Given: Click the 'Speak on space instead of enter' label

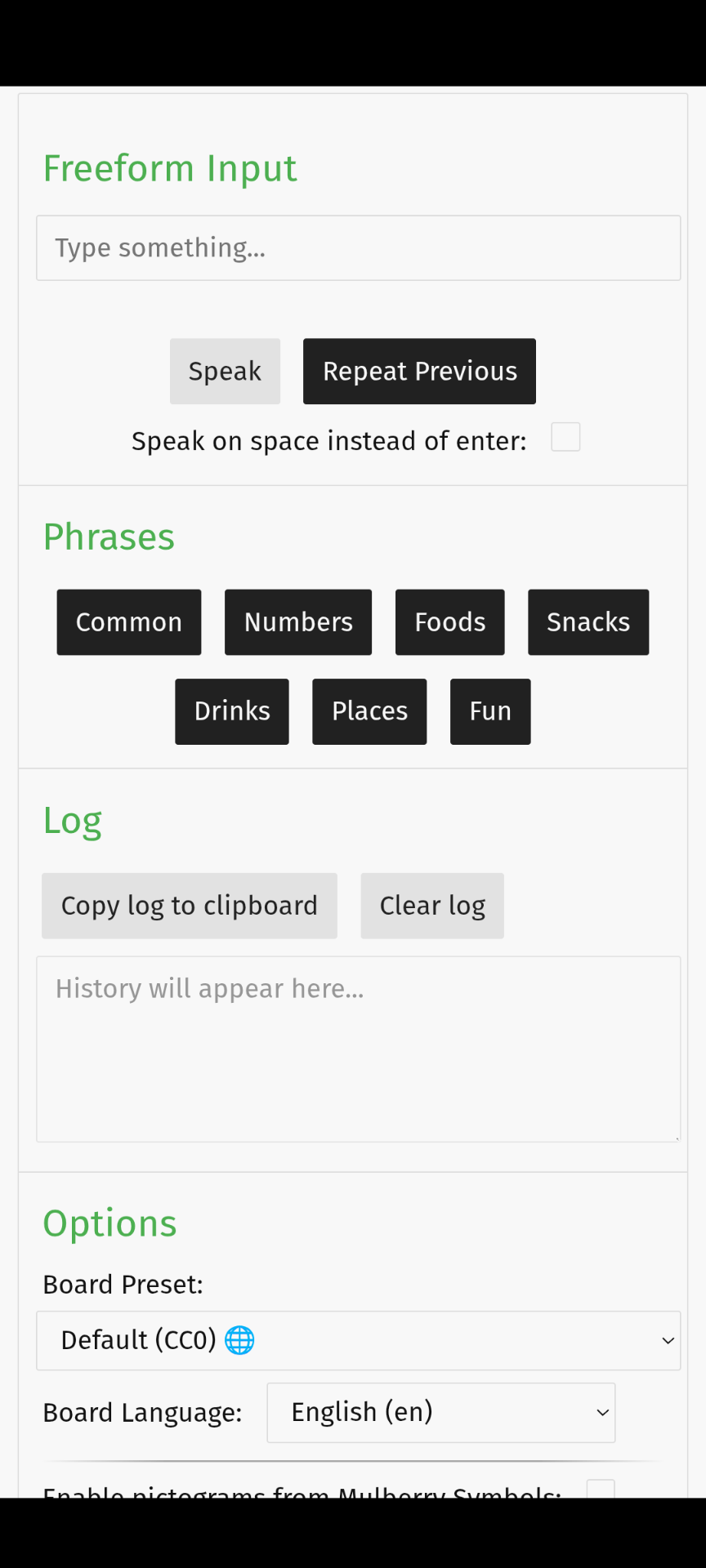Looking at the screenshot, I should click(329, 441).
